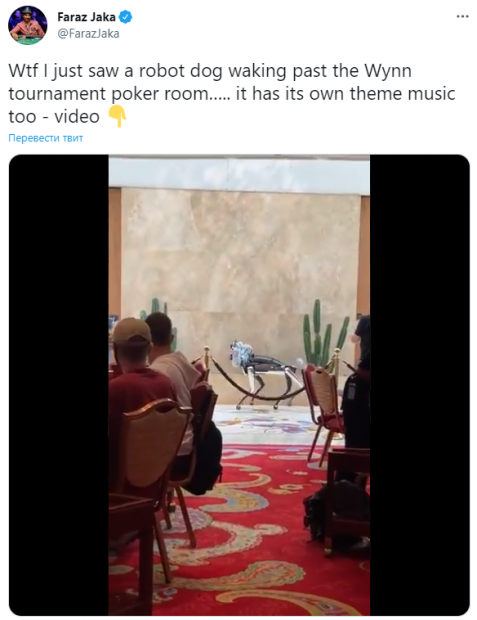Click the blue verified badge
The image size is (477, 620).
pyautogui.click(x=126, y=17)
